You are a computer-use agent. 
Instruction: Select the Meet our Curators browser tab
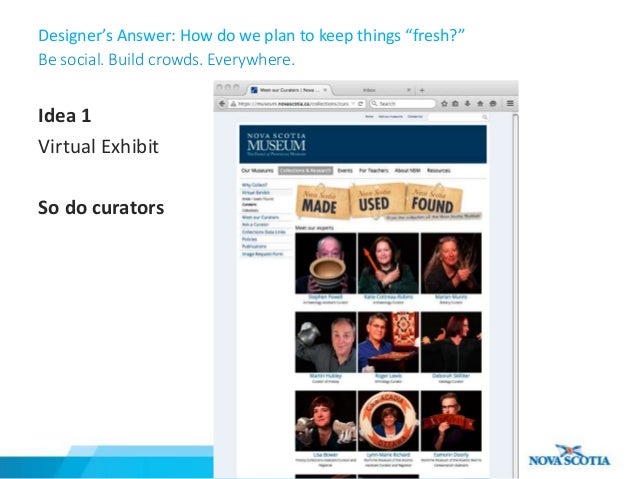[289, 90]
